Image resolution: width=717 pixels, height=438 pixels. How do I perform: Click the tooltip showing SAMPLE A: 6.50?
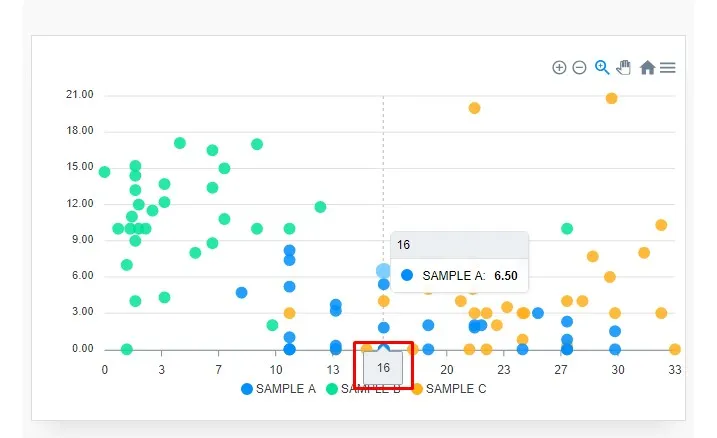(459, 263)
